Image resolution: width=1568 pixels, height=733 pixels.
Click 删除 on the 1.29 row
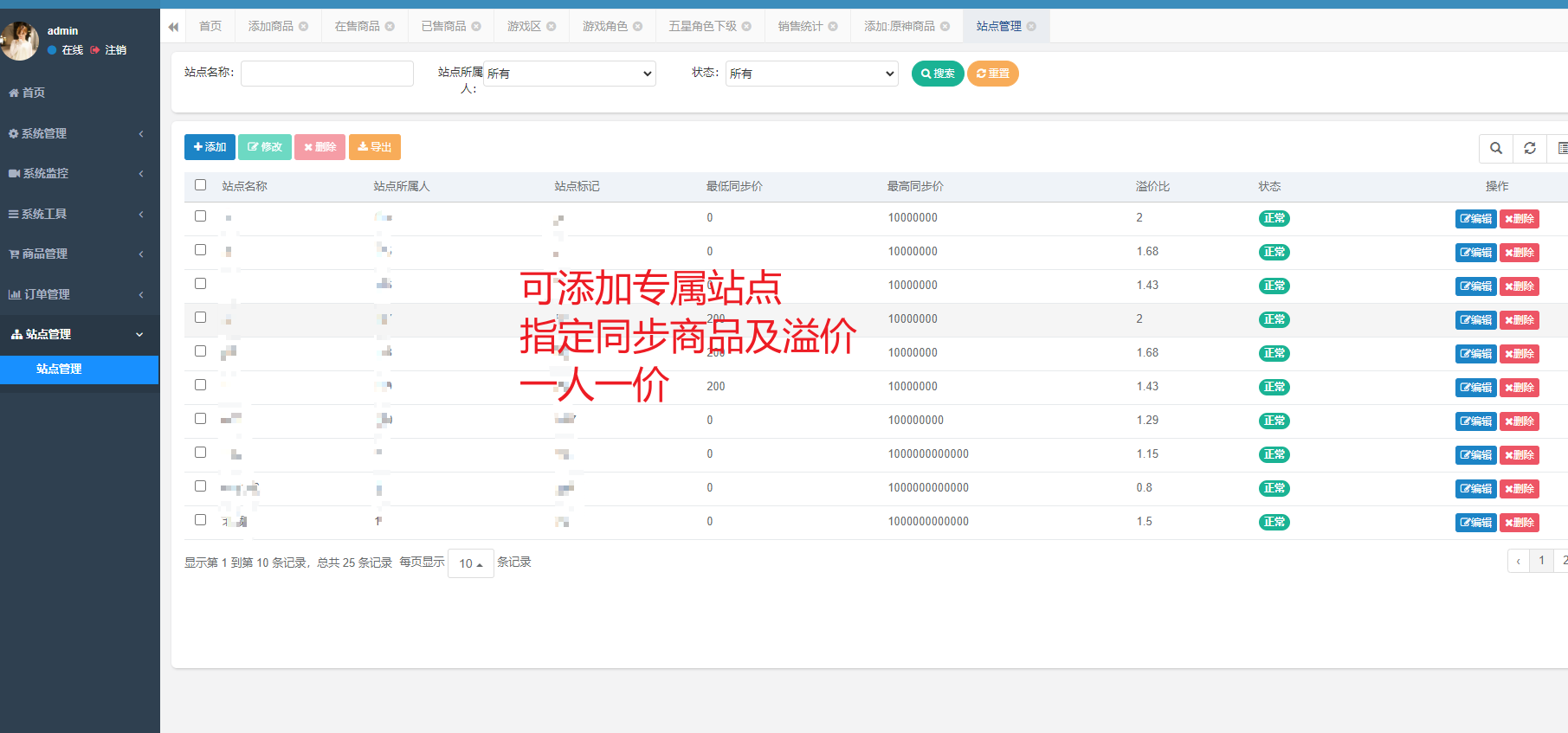point(1520,421)
